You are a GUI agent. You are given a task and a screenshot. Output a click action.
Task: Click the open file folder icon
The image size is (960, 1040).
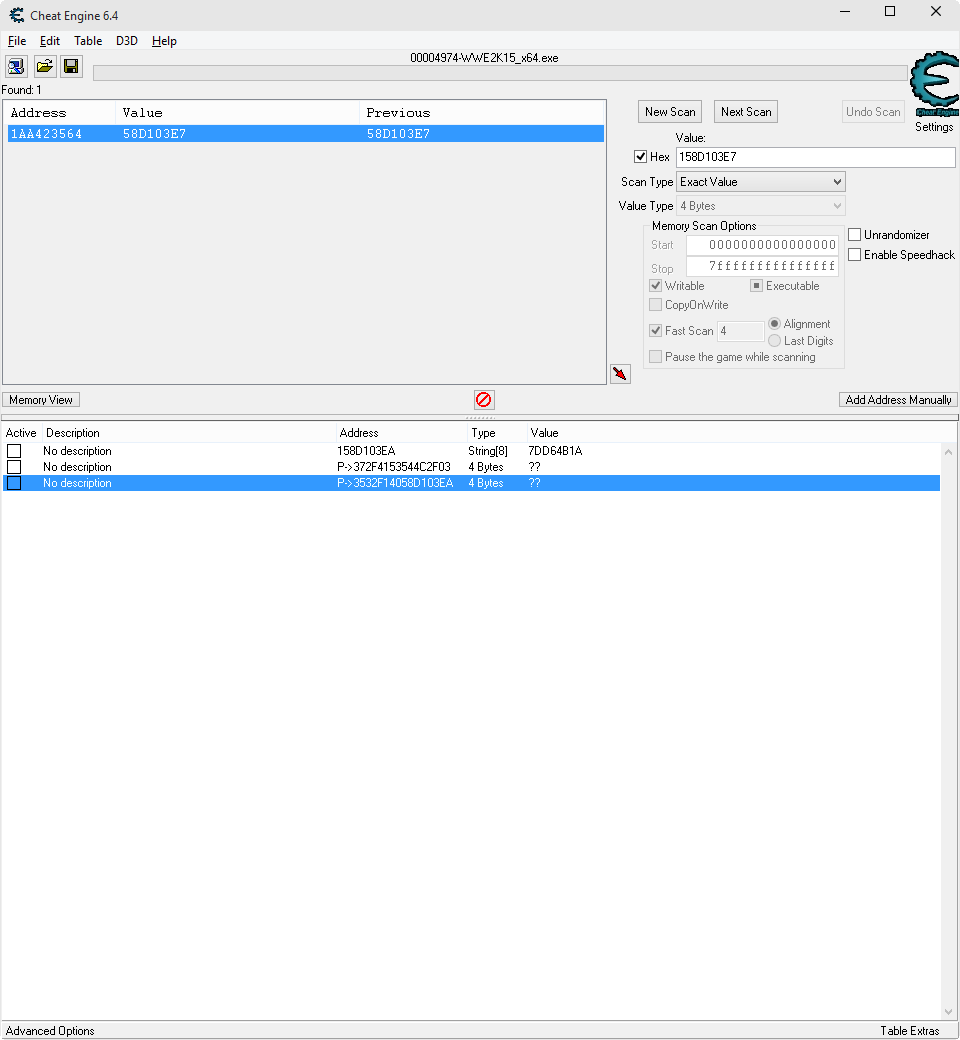[45, 67]
